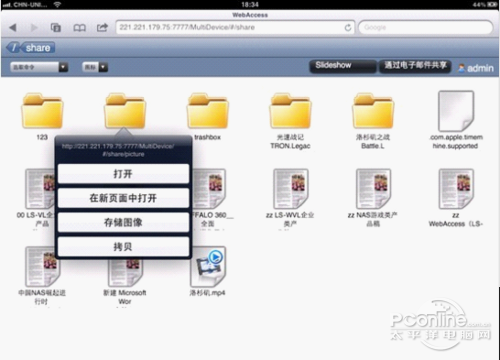Open the Safari bookmarks book icon
500x360 pixels.
(79, 28)
